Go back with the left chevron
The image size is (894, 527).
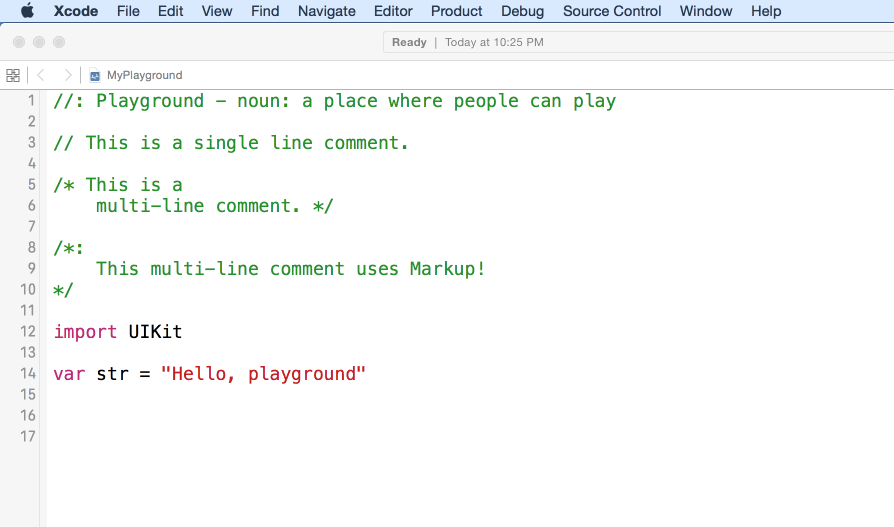pyautogui.click(x=40, y=75)
